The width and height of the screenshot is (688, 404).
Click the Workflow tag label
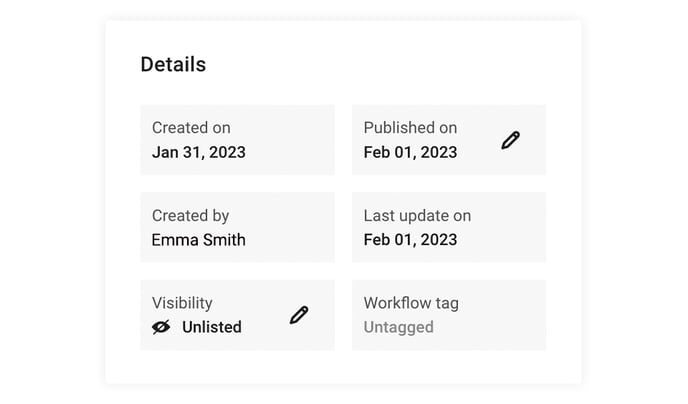click(x=411, y=303)
